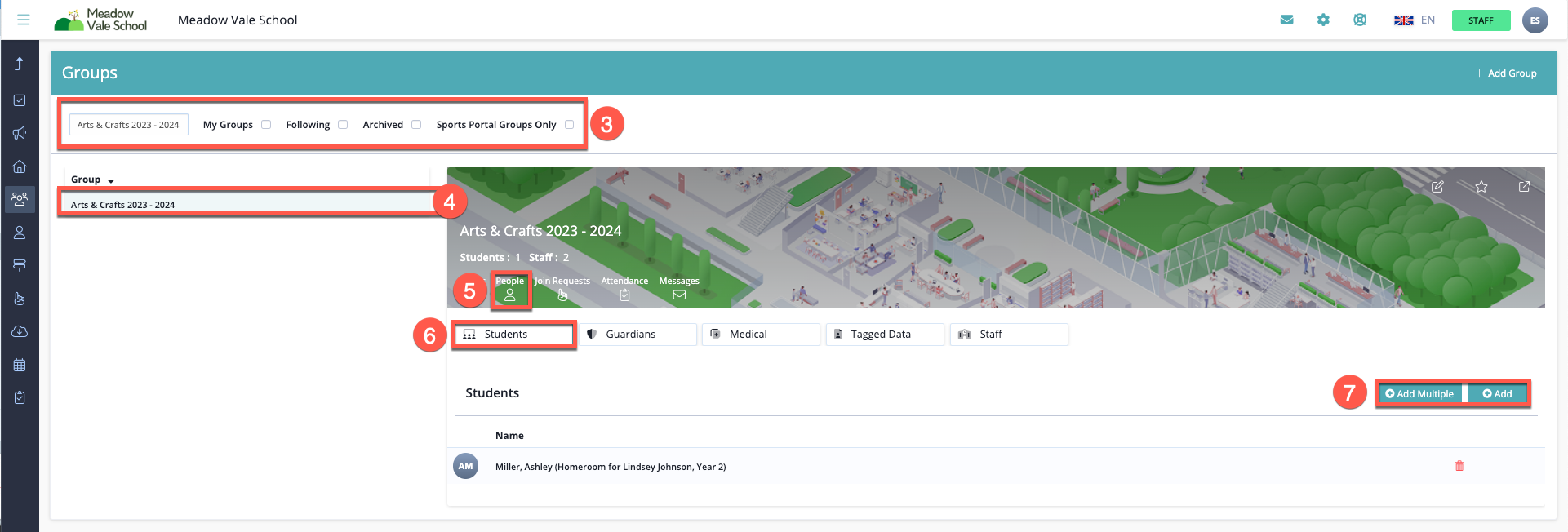Delete Ashley Miller with trash icon

pos(1459,466)
